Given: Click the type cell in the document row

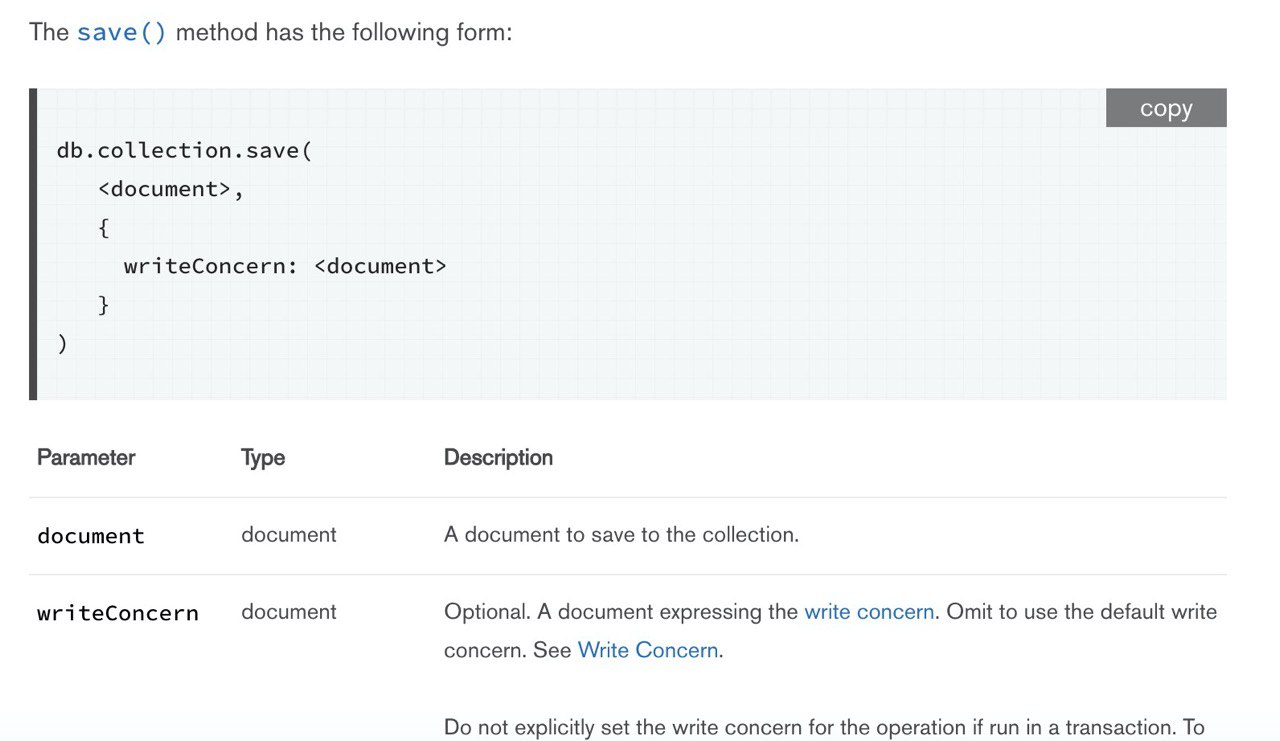Looking at the screenshot, I should pos(289,535).
